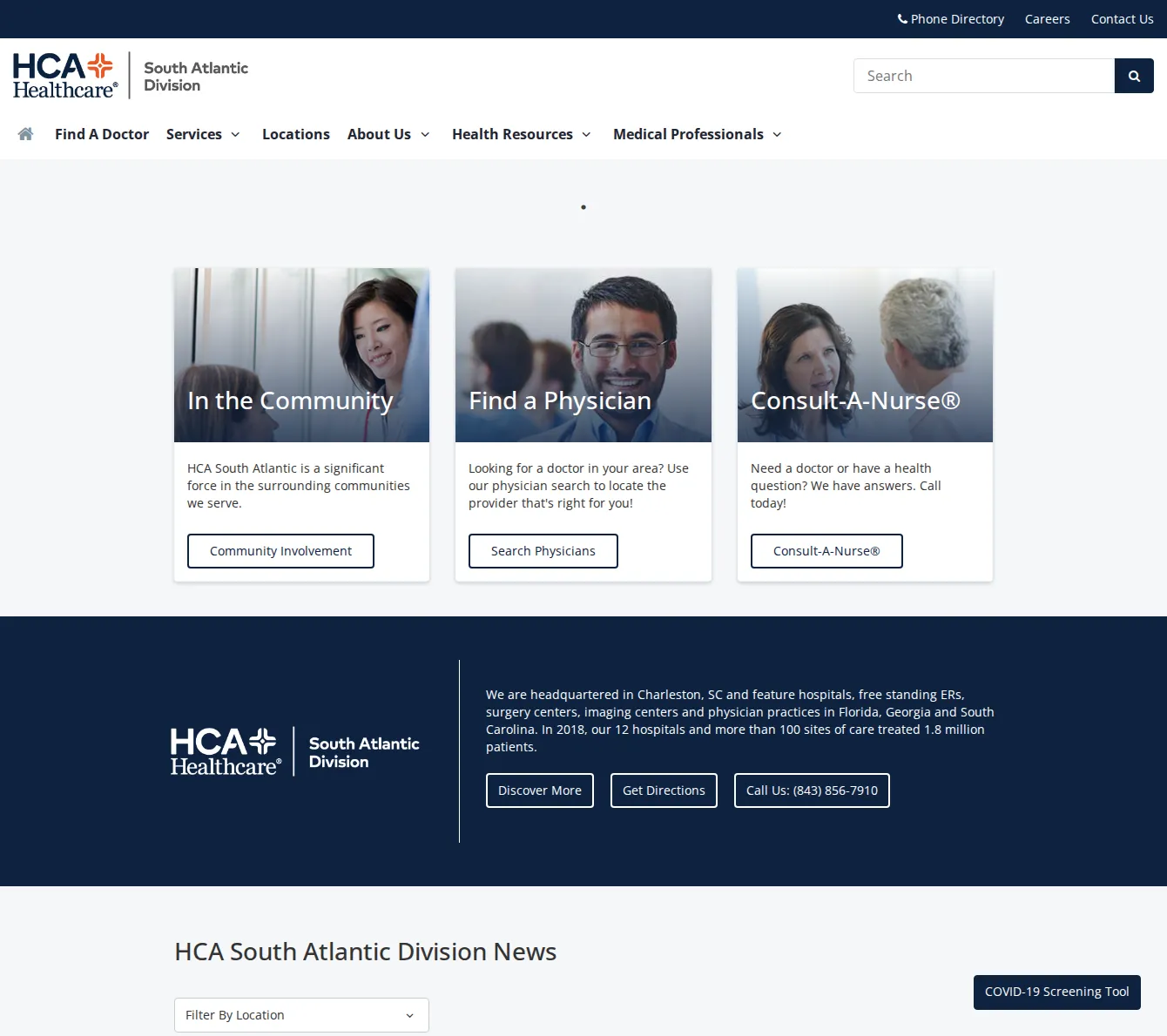The width and height of the screenshot is (1167, 1036).
Task: Open the Contact Us link
Action: (1123, 19)
